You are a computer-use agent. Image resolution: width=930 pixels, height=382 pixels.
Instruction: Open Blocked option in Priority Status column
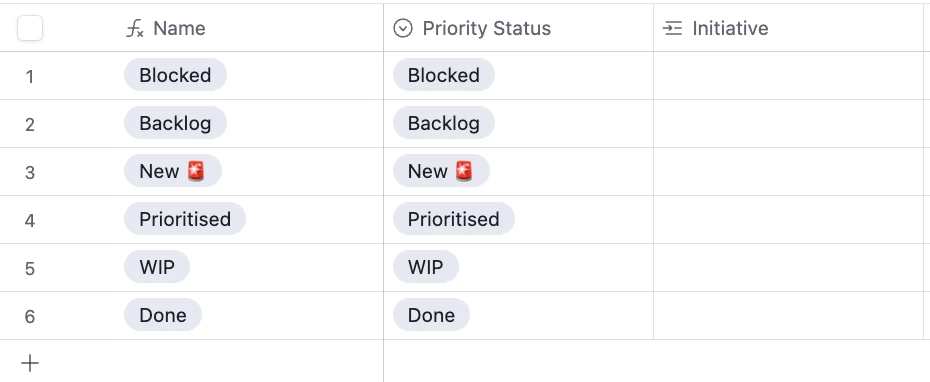(444, 75)
